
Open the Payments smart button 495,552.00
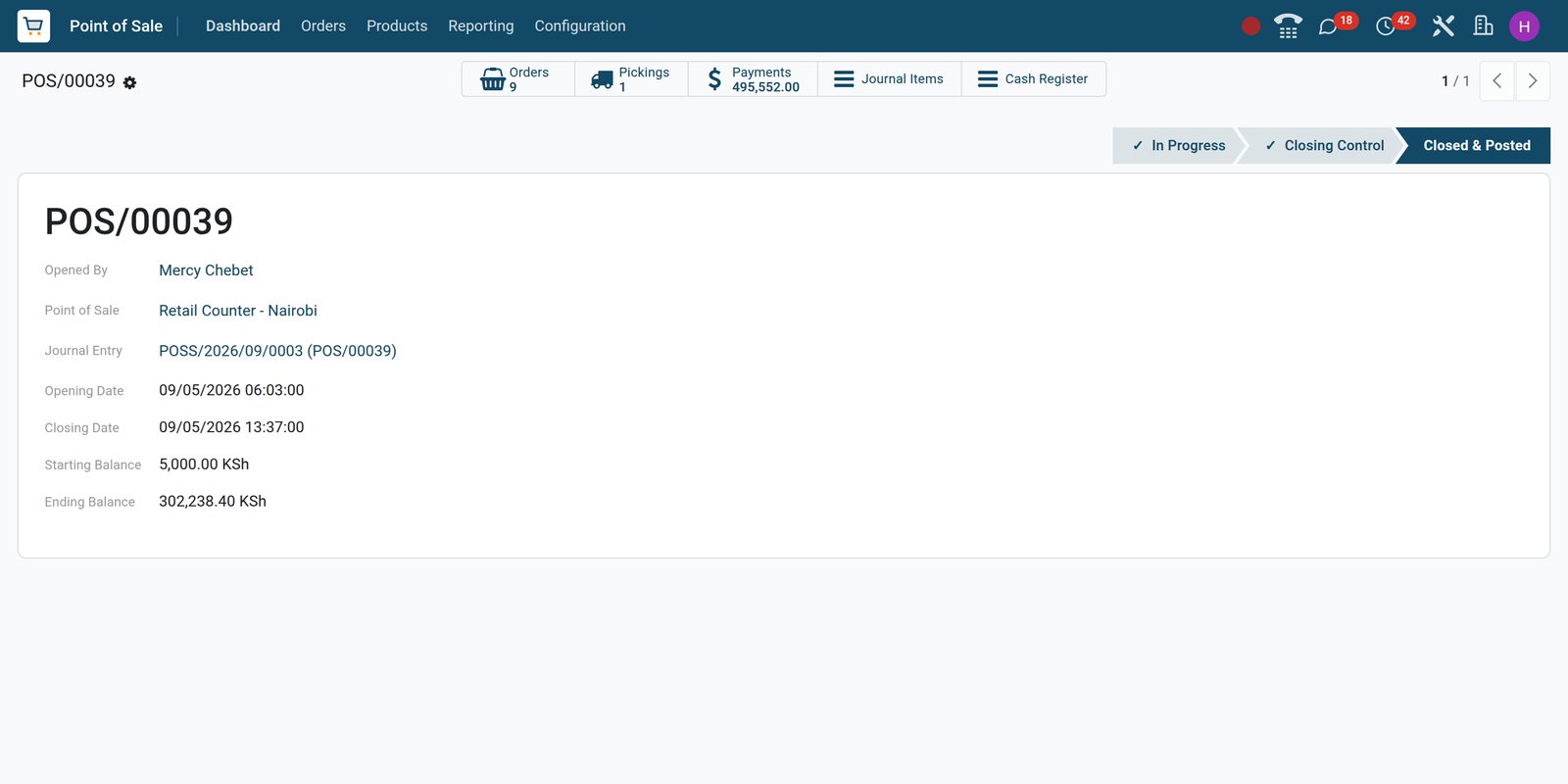753,79
